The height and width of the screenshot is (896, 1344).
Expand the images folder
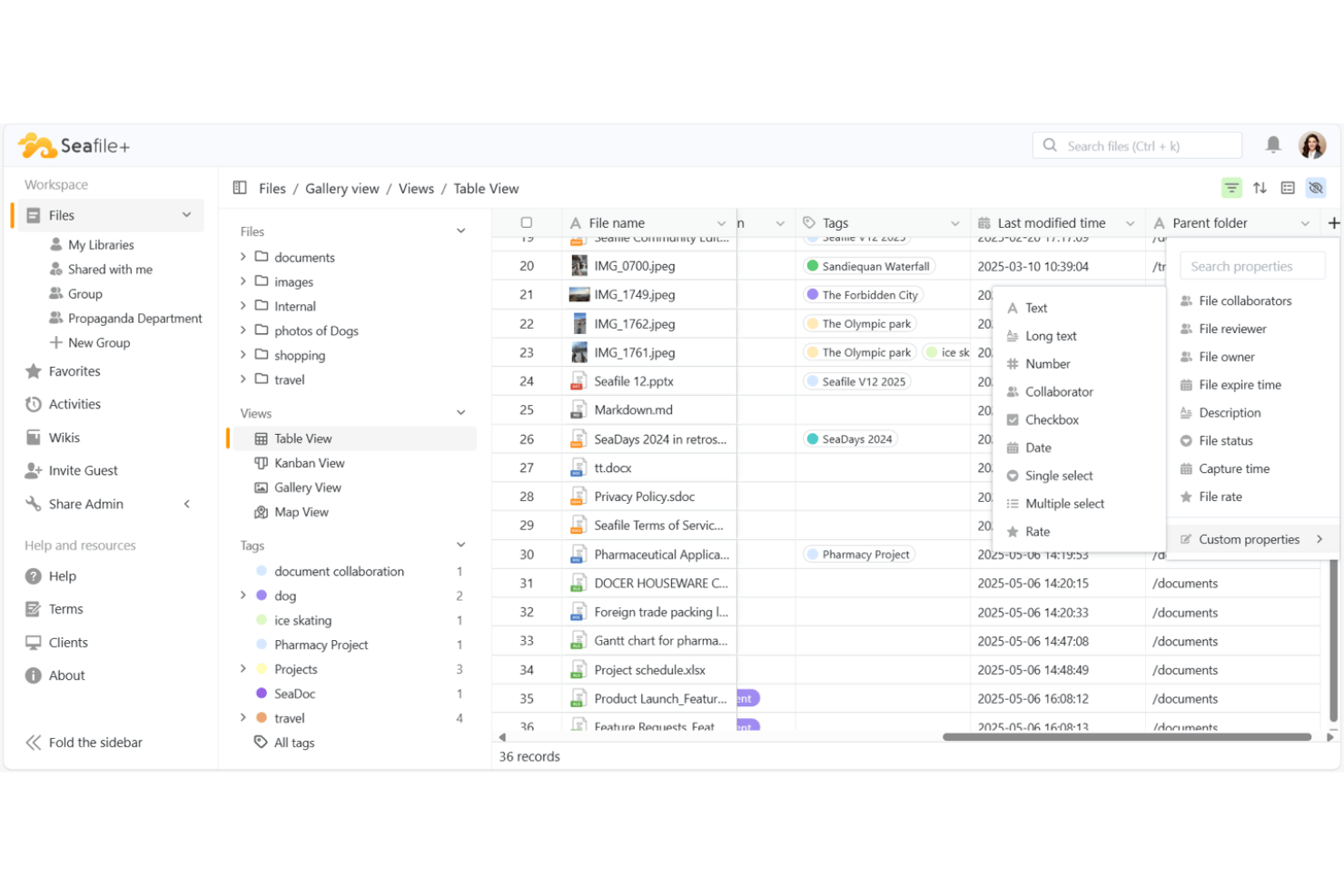(243, 281)
